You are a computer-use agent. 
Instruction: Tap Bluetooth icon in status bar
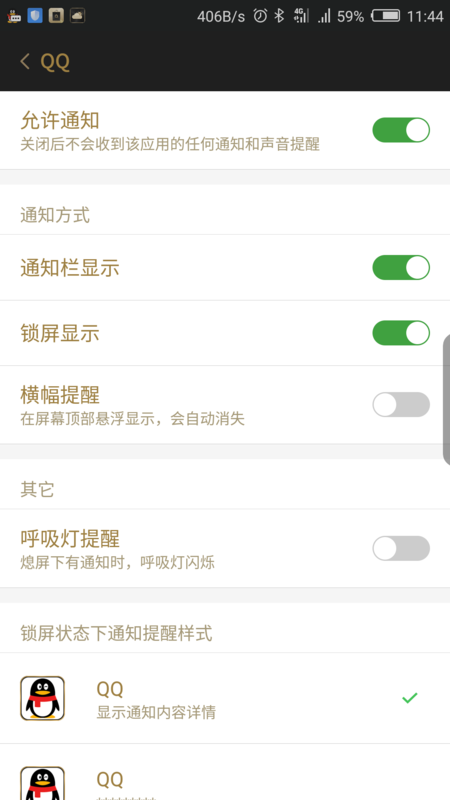point(279,16)
